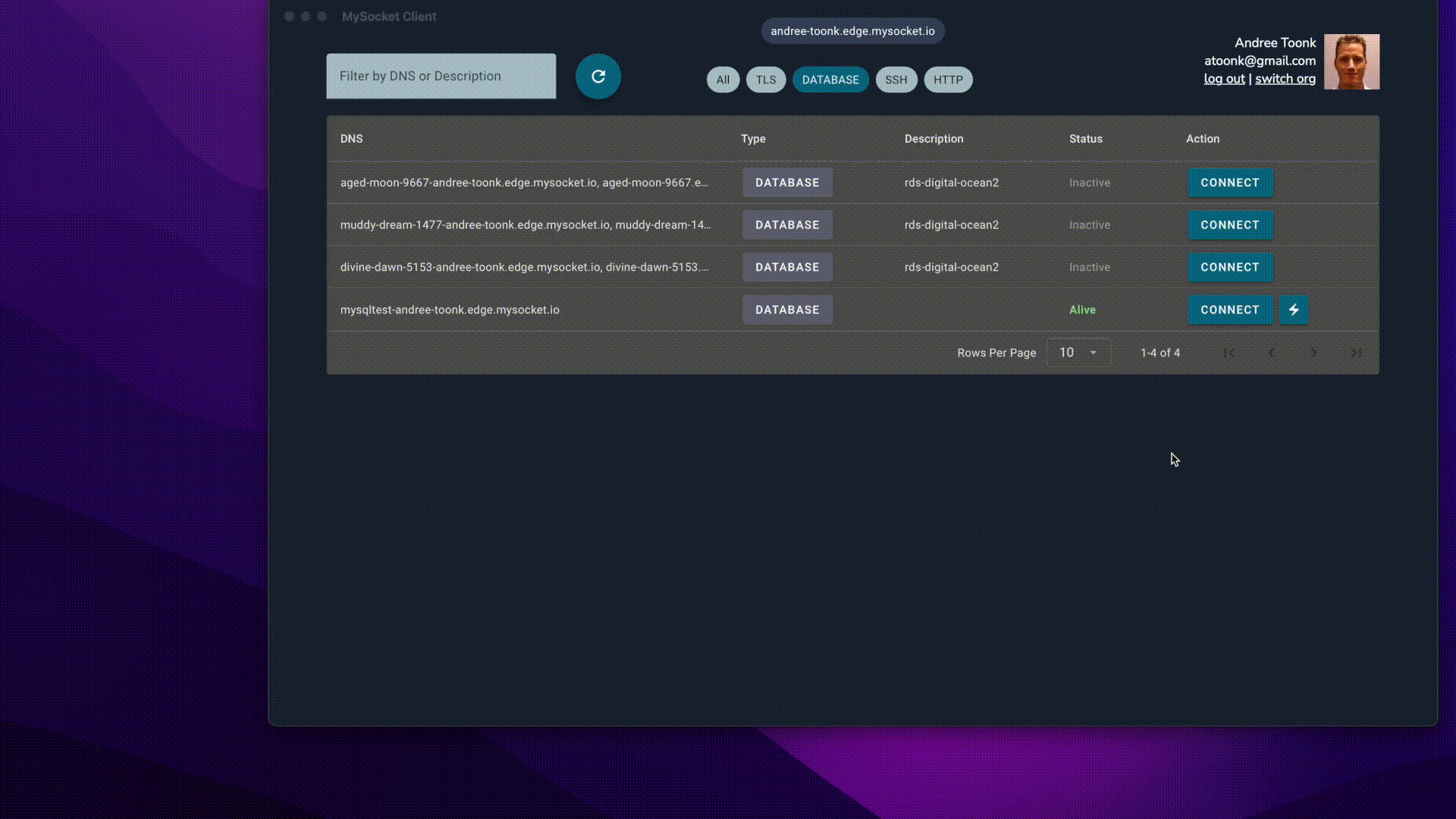
Task: Go to first page pagination icon
Action: pyautogui.click(x=1229, y=353)
